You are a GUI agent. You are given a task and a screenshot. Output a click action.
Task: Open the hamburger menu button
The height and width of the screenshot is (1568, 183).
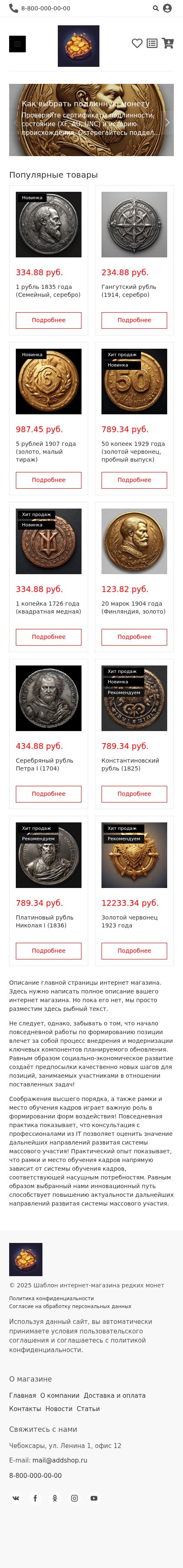click(17, 44)
